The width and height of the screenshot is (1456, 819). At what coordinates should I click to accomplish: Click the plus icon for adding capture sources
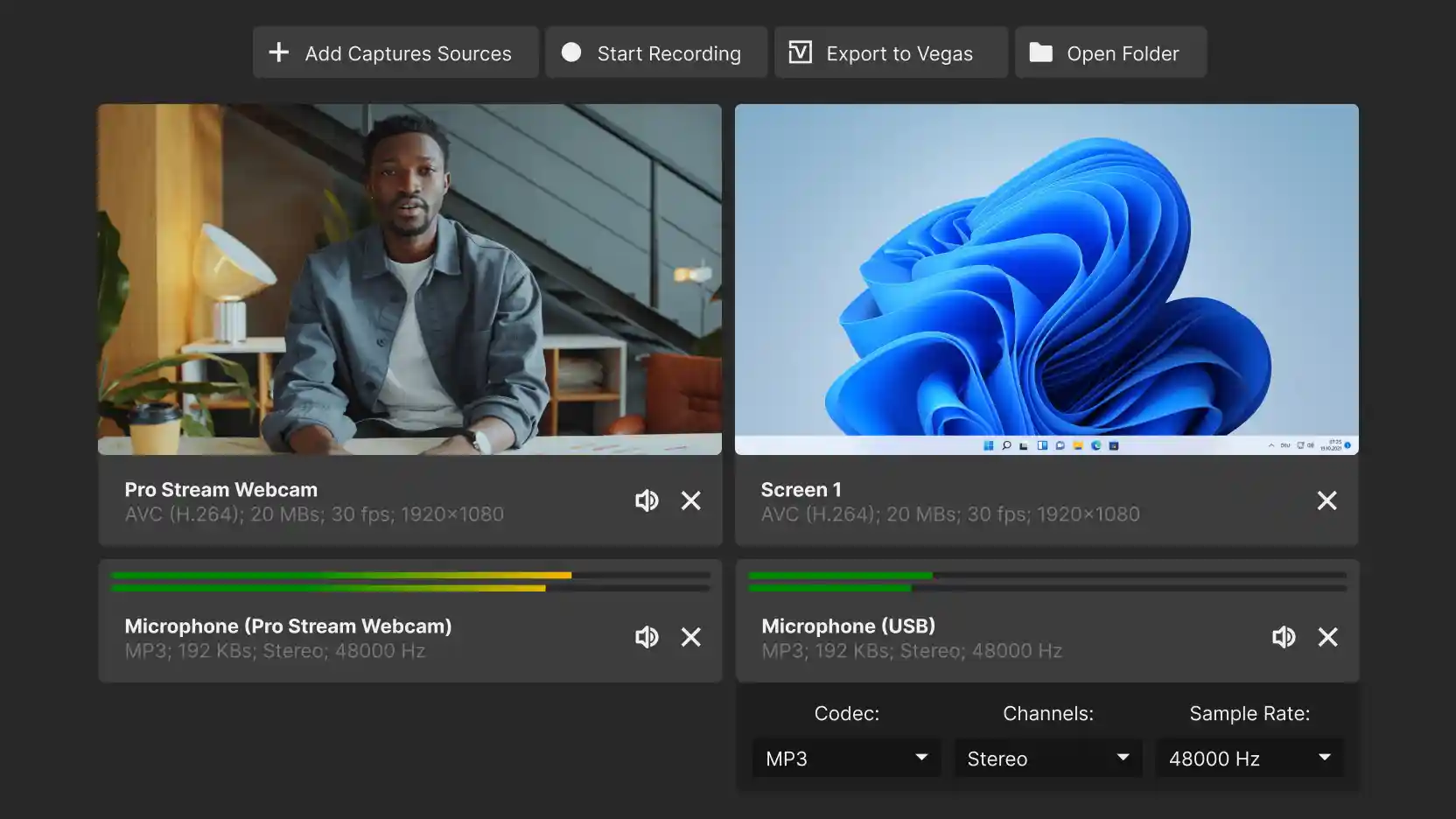pos(278,52)
